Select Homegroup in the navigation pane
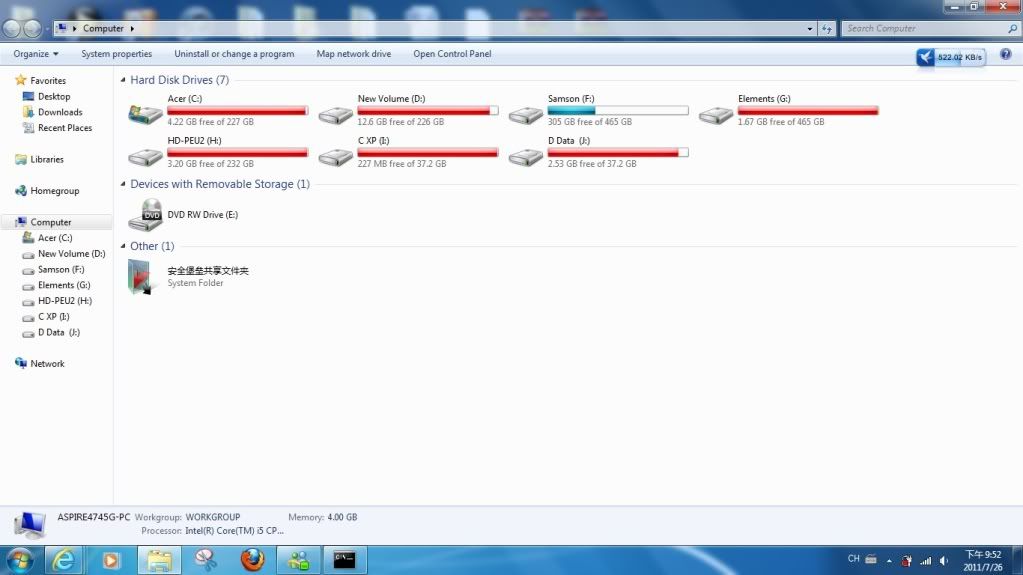 pyautogui.click(x=54, y=191)
